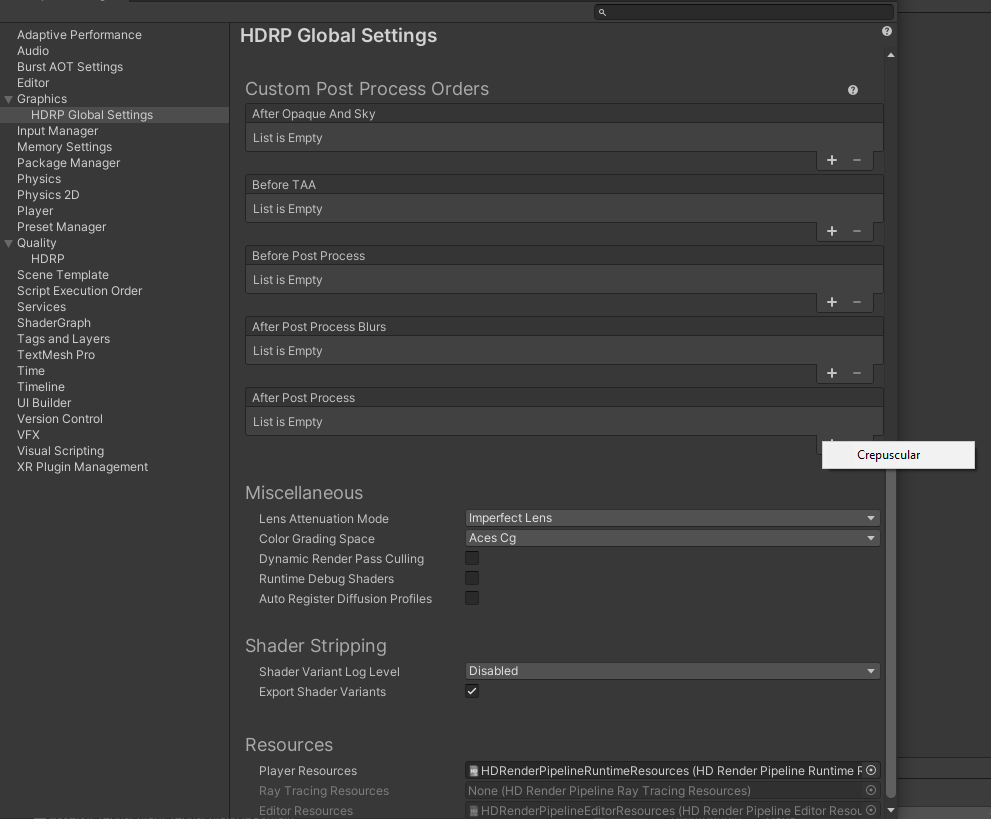Open the help icon beside HDRP Global Settings title

tap(886, 31)
